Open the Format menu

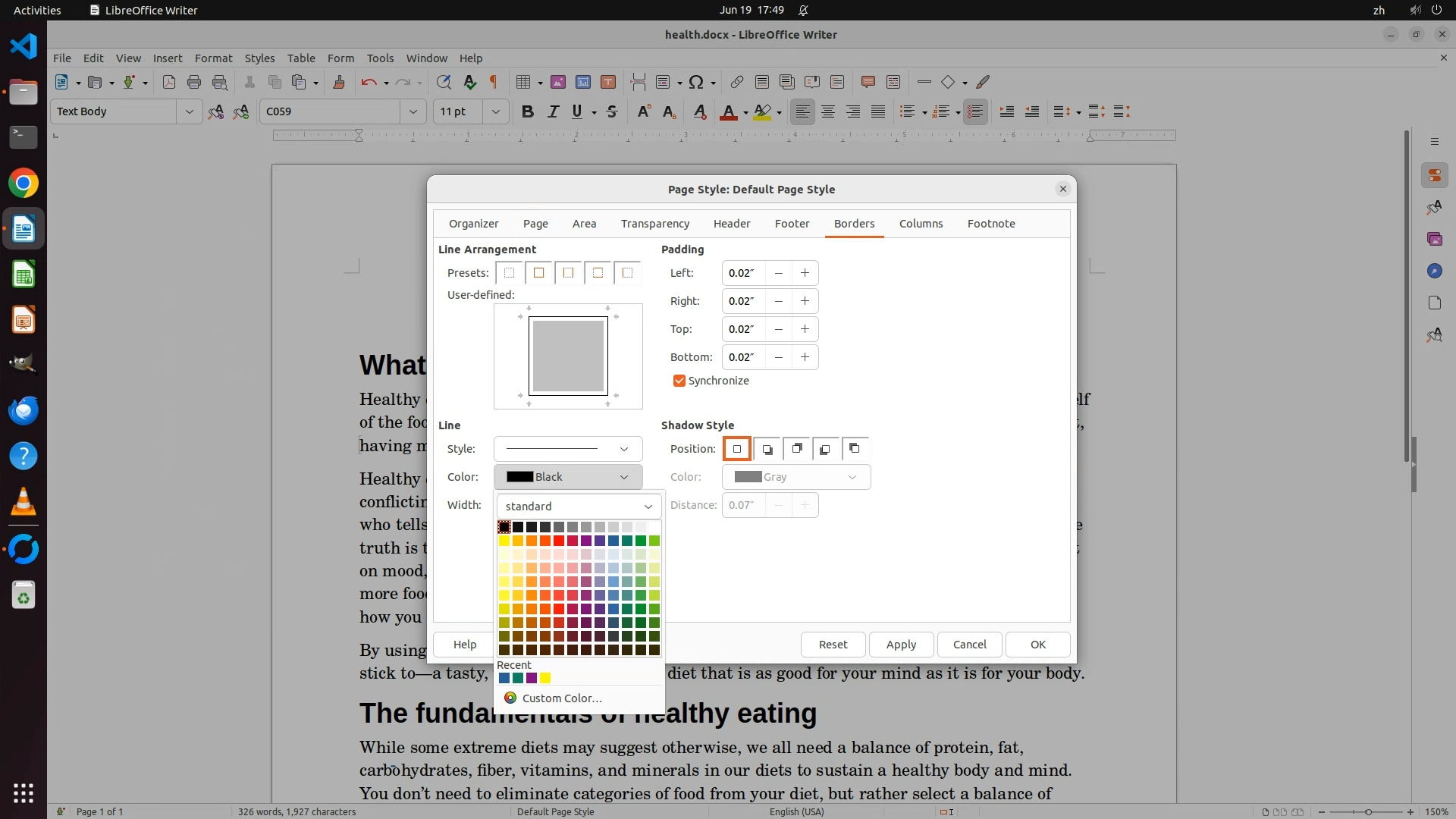[213, 58]
